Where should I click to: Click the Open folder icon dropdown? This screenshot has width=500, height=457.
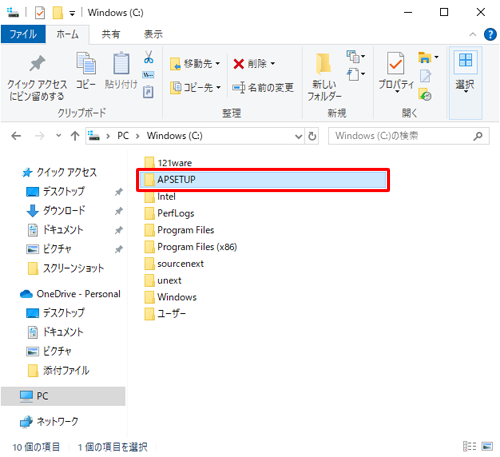428,57
